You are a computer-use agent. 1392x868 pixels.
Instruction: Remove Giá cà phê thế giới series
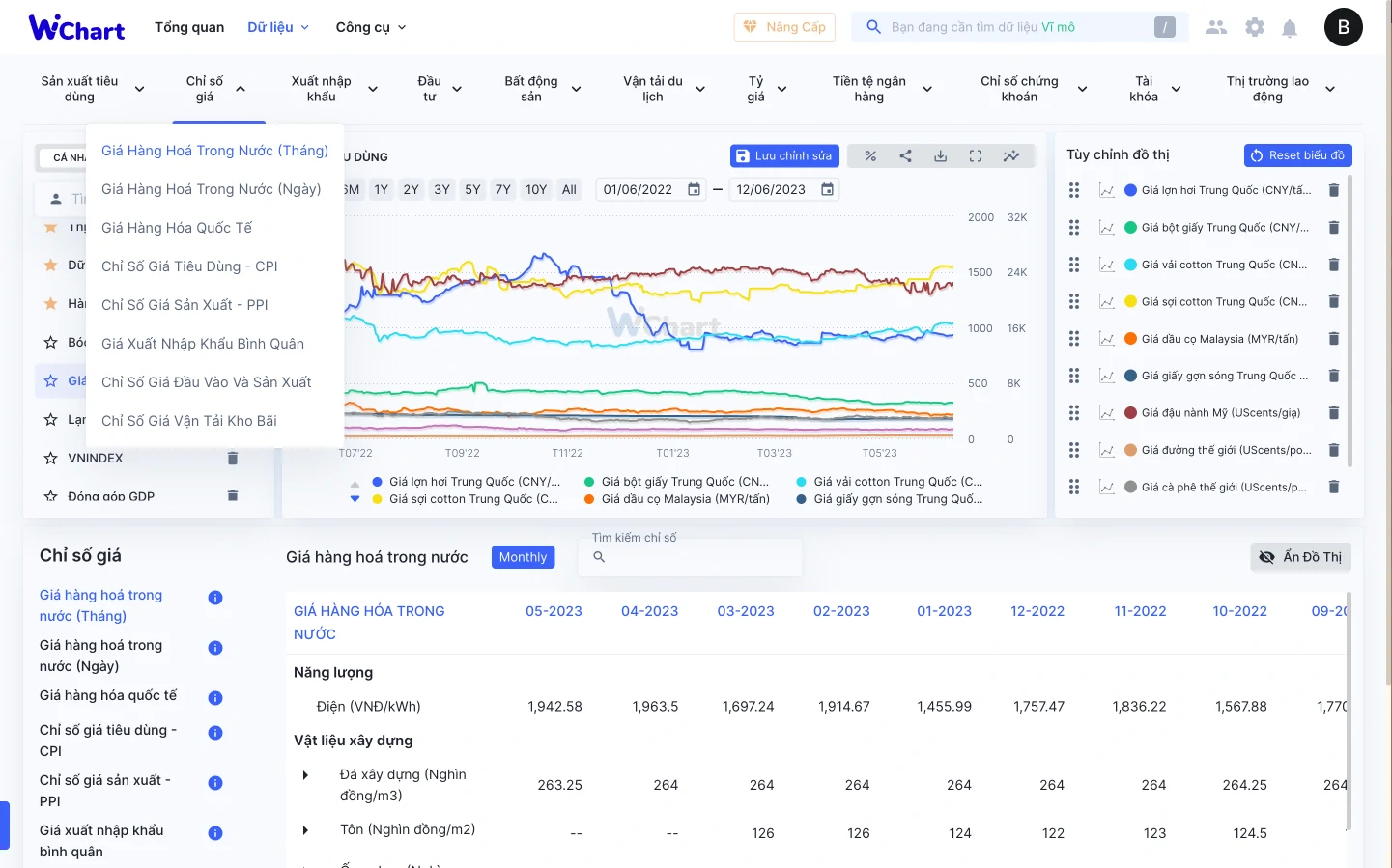coord(1333,487)
